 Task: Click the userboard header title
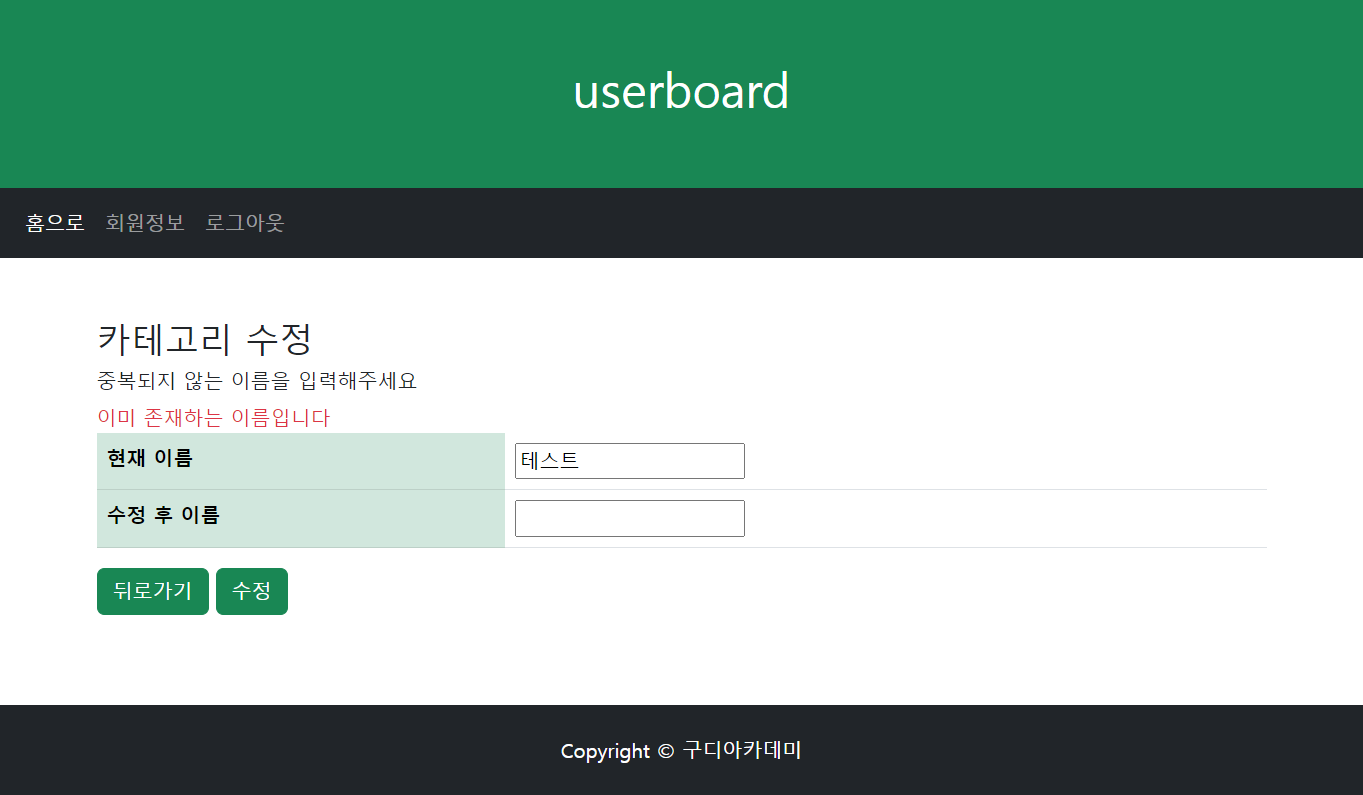[x=681, y=91]
